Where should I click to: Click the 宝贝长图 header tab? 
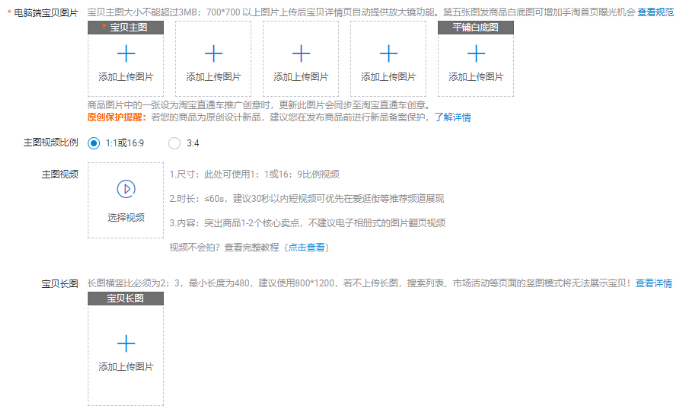[125, 300]
